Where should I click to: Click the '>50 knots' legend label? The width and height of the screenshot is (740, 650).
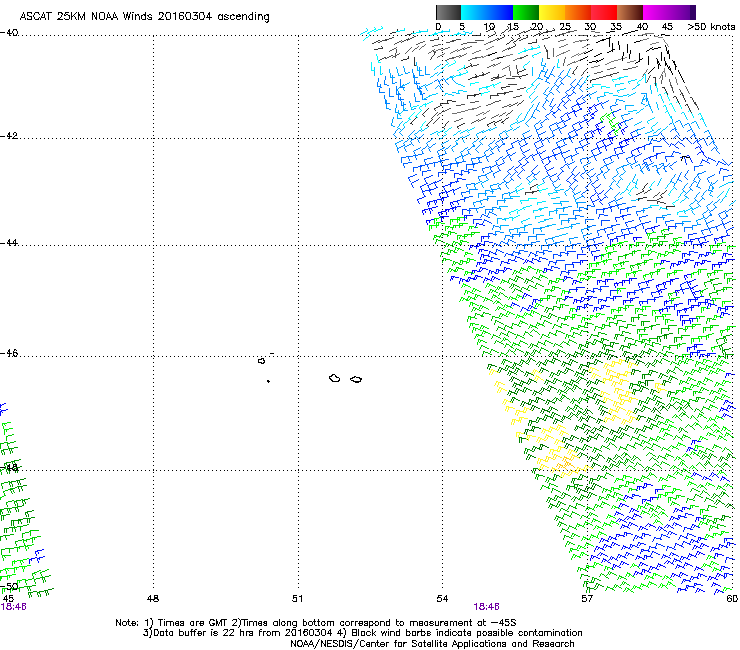point(711,27)
